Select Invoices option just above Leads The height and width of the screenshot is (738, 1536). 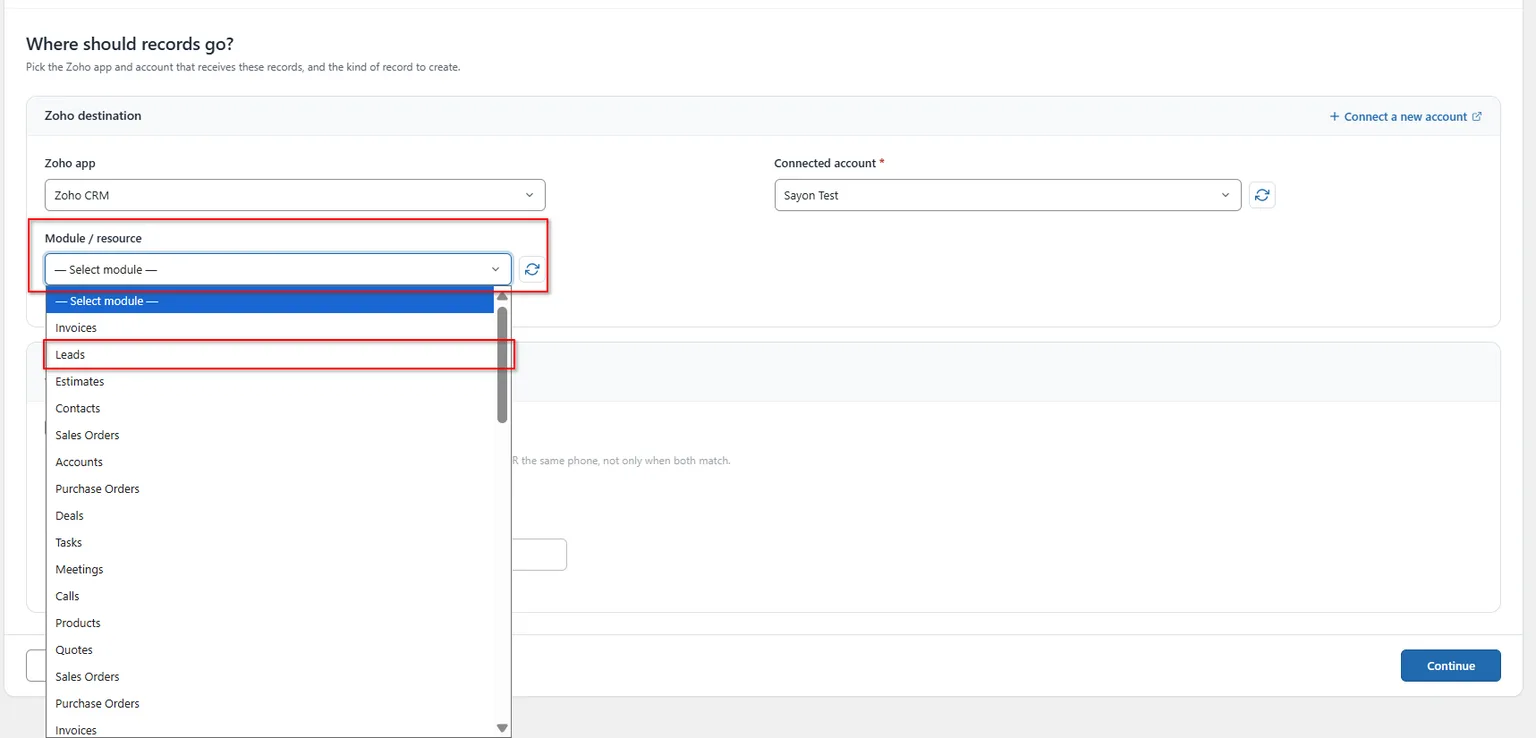[270, 328]
